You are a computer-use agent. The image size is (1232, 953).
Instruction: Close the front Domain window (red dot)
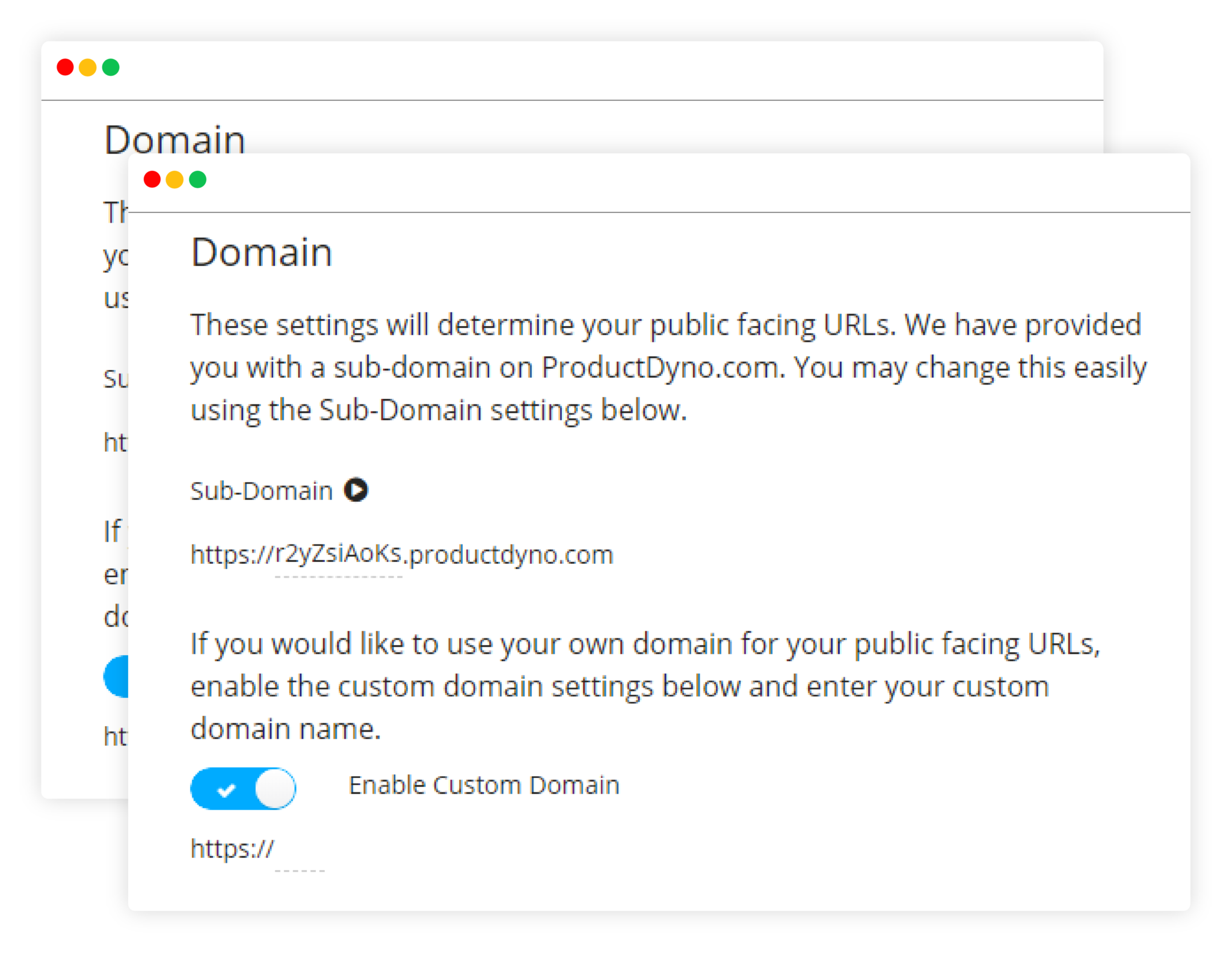click(x=152, y=179)
